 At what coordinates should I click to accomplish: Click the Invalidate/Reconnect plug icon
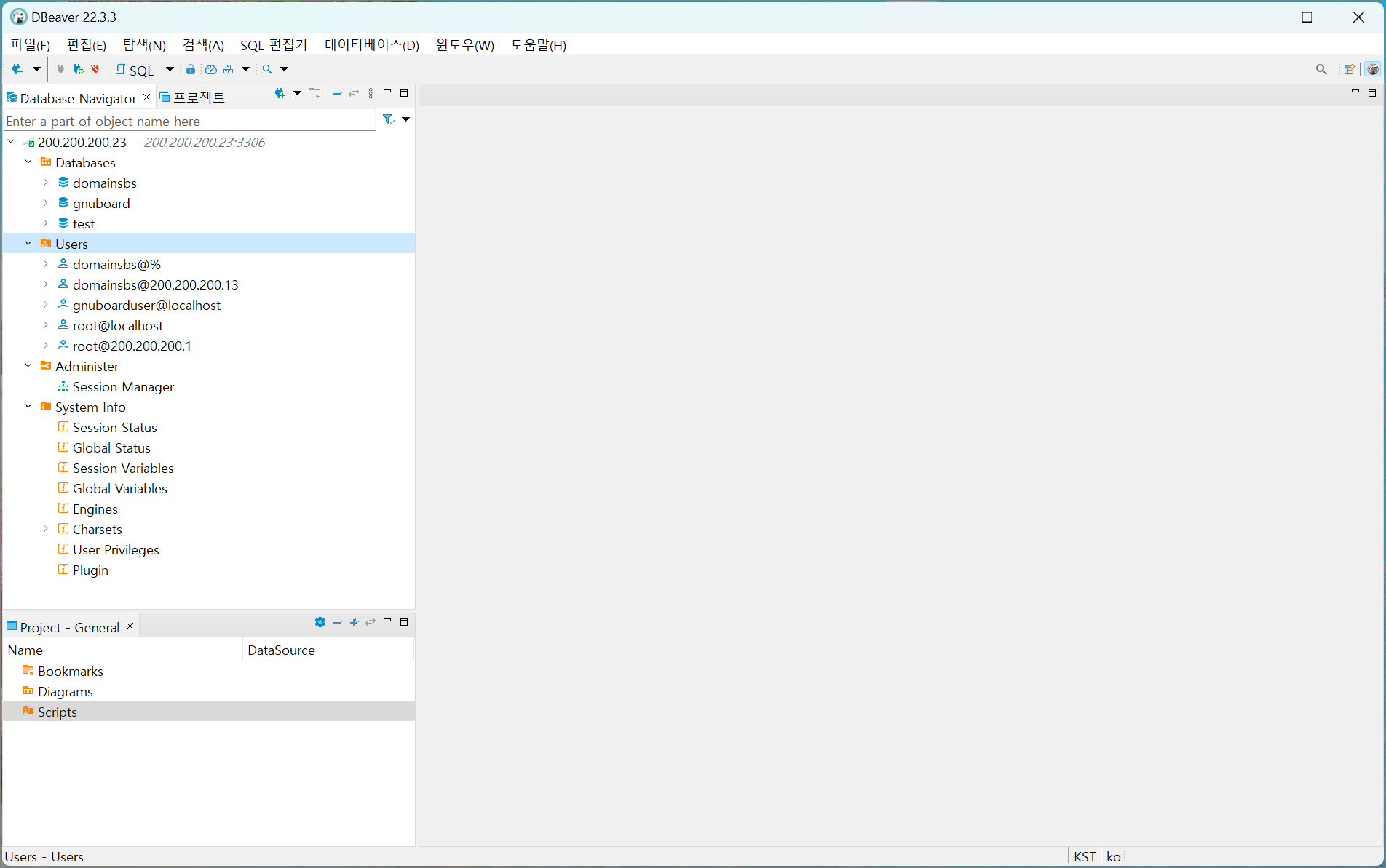pyautogui.click(x=78, y=69)
